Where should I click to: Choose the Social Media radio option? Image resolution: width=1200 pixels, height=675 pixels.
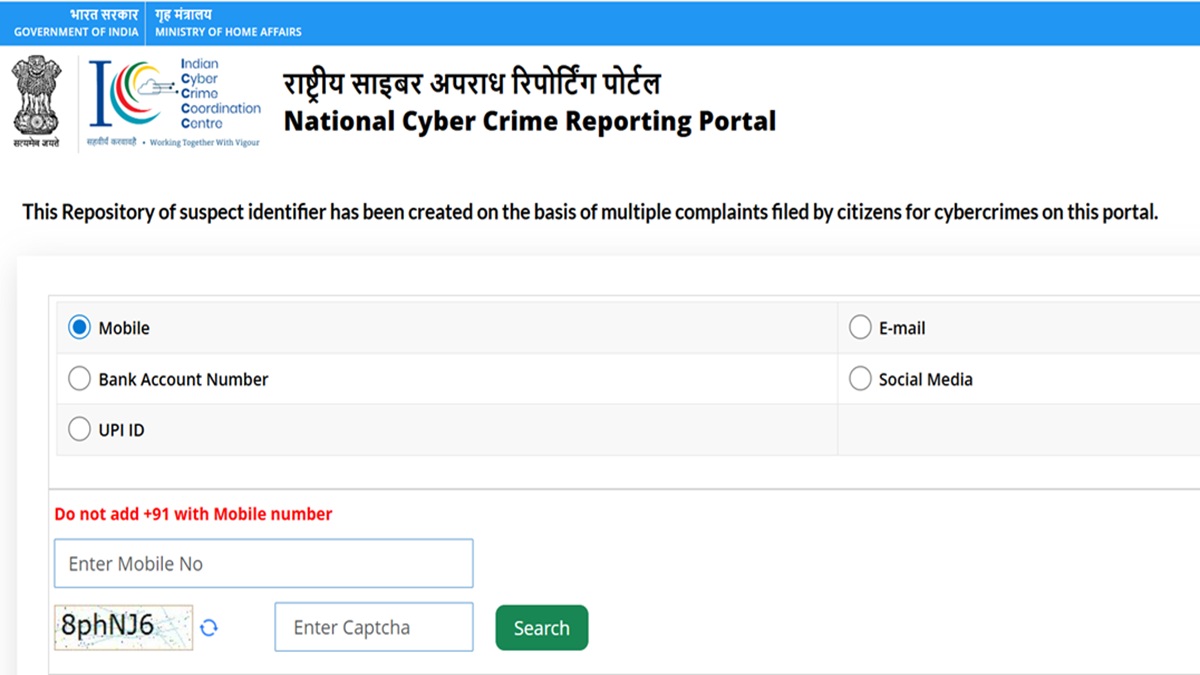pyautogui.click(x=860, y=379)
